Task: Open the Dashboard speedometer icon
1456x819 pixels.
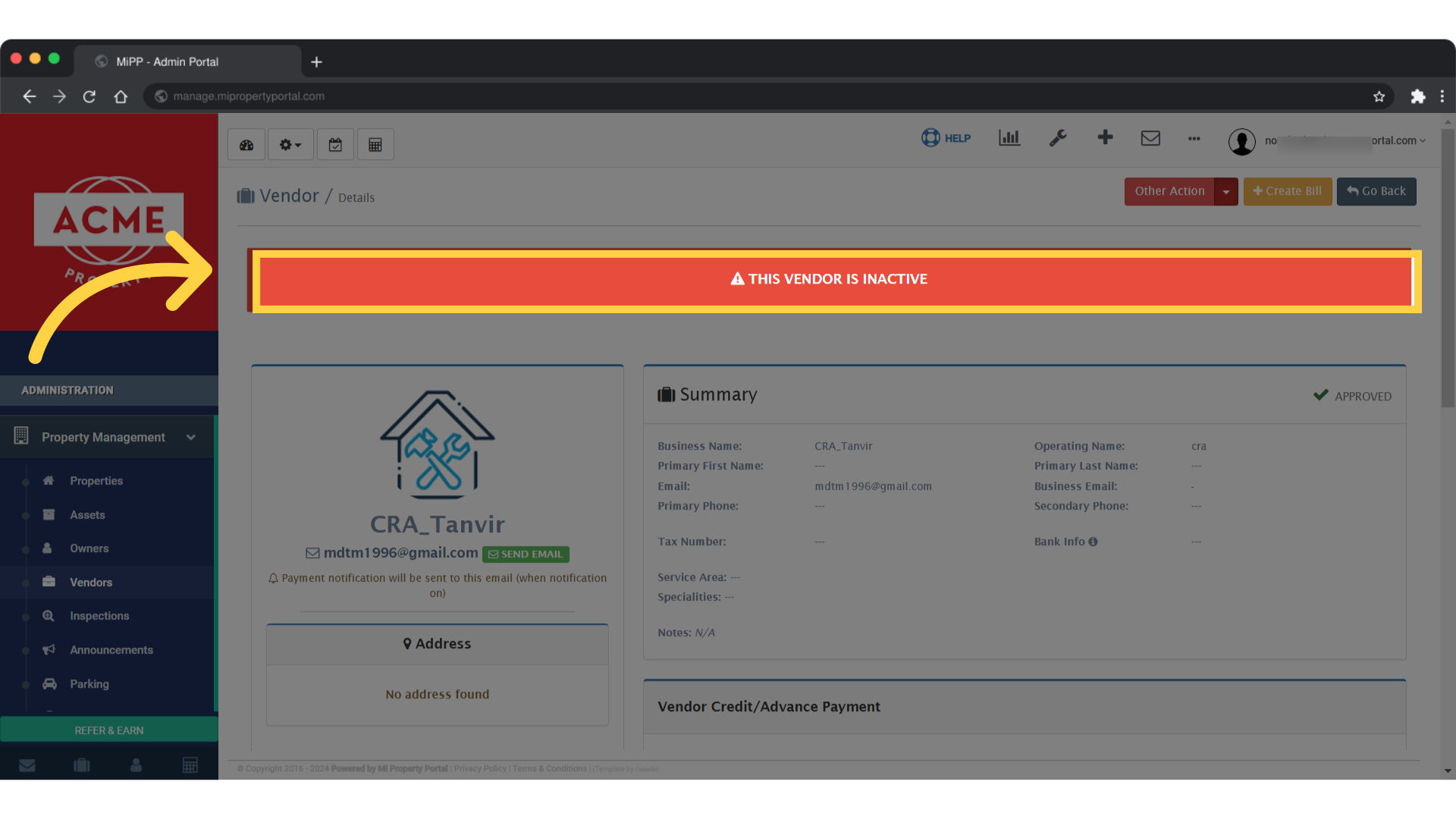Action: click(x=246, y=143)
